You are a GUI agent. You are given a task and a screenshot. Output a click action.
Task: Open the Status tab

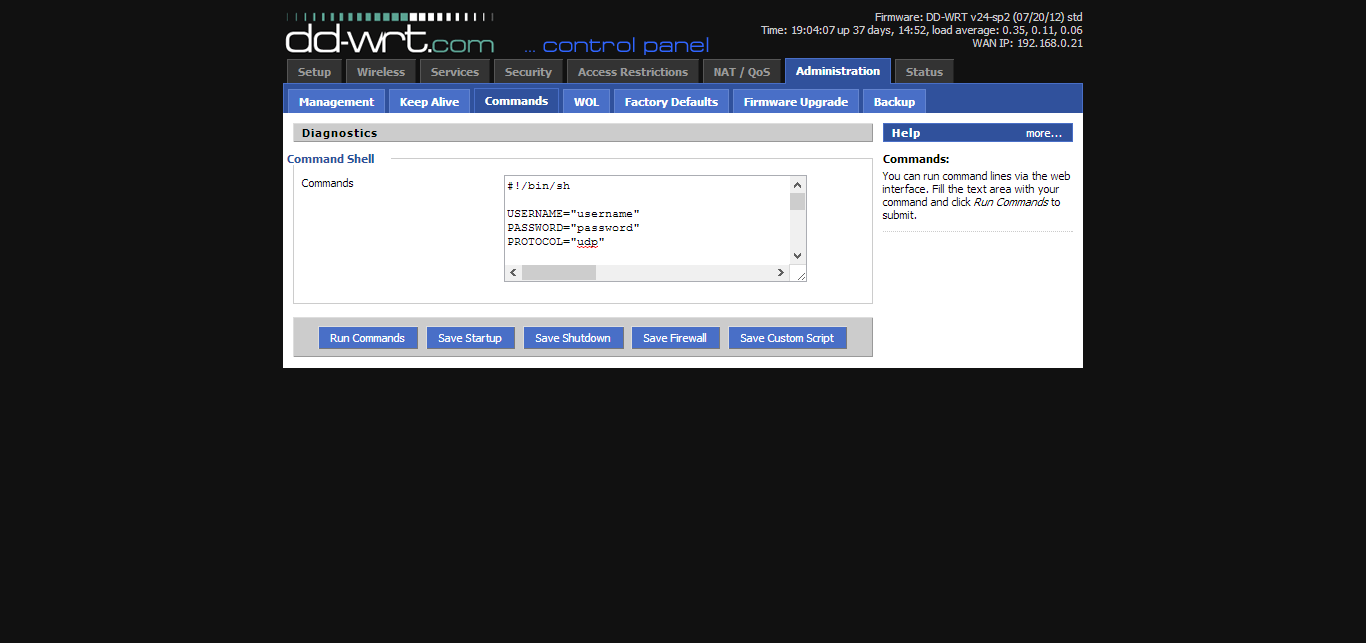click(924, 72)
